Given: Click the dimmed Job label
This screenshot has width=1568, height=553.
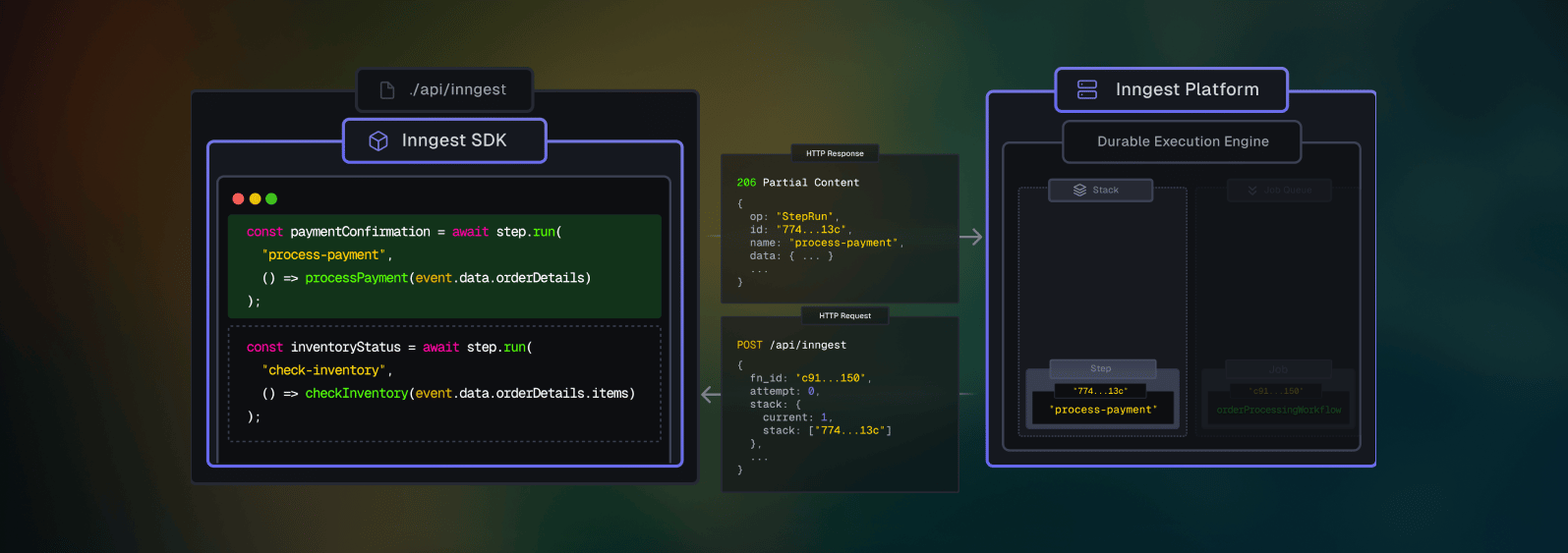Looking at the screenshot, I should (1278, 369).
